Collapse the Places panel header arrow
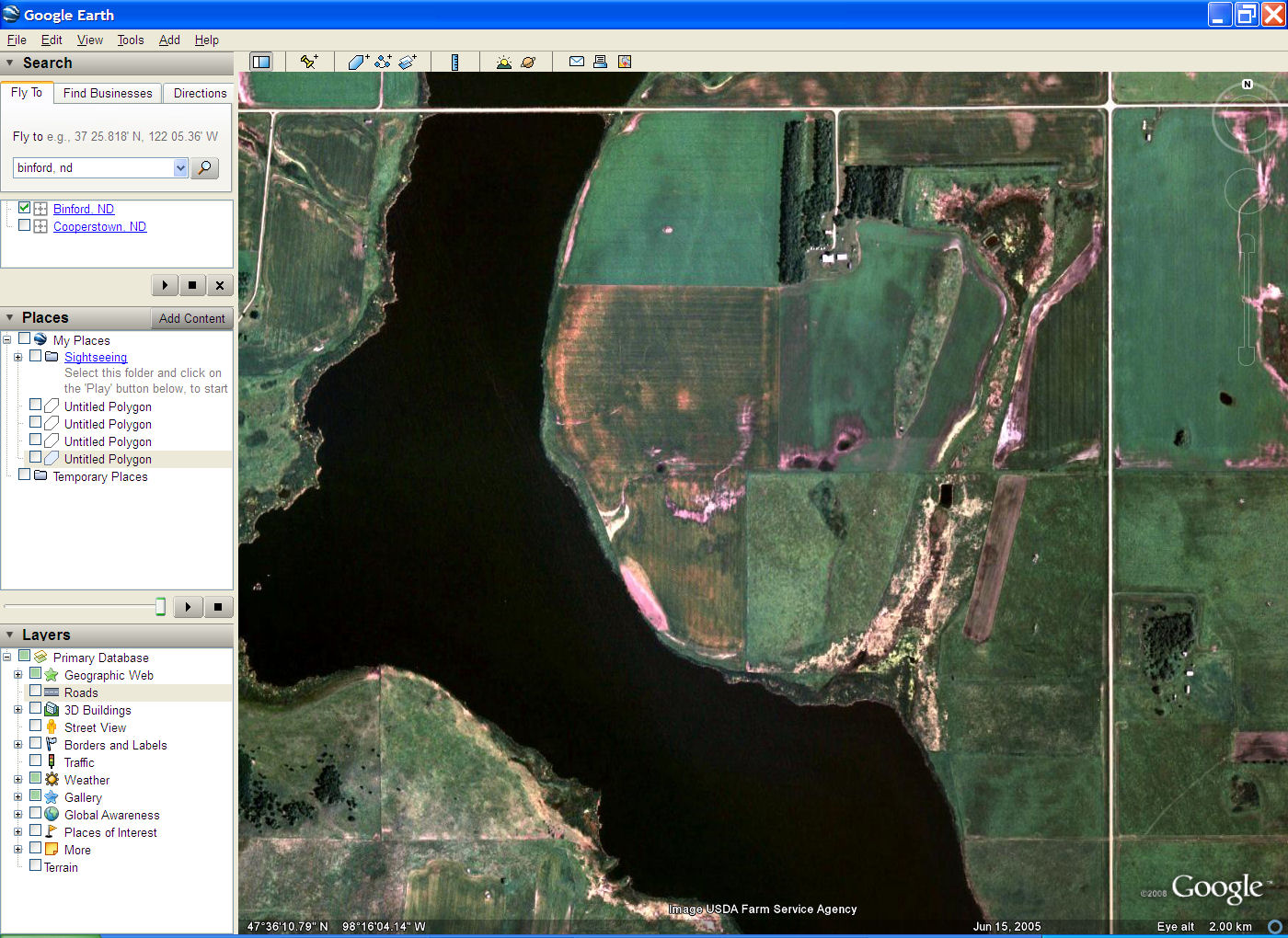This screenshot has height=938, width=1288. pos(10,317)
